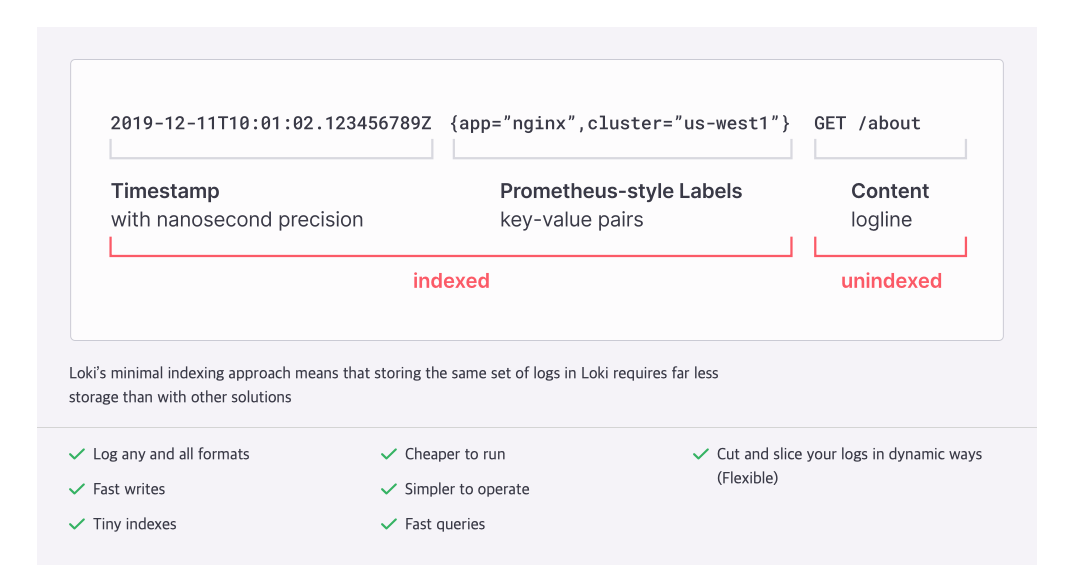Click the red unindexed label

[891, 281]
